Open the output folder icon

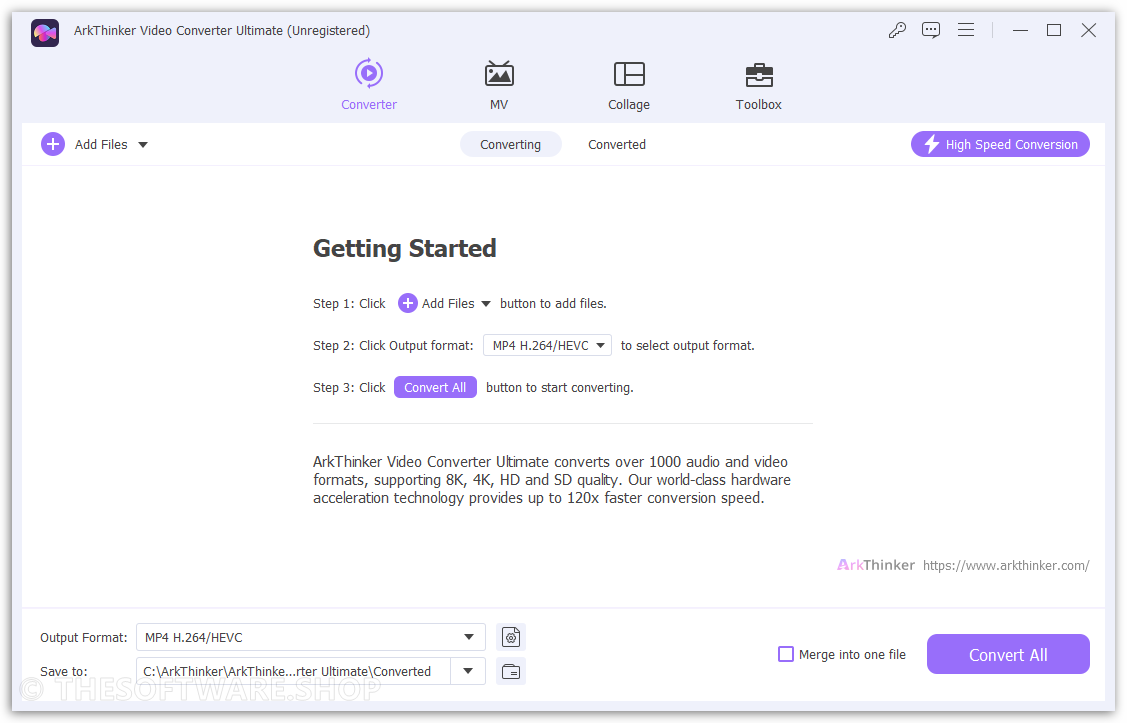click(x=511, y=671)
